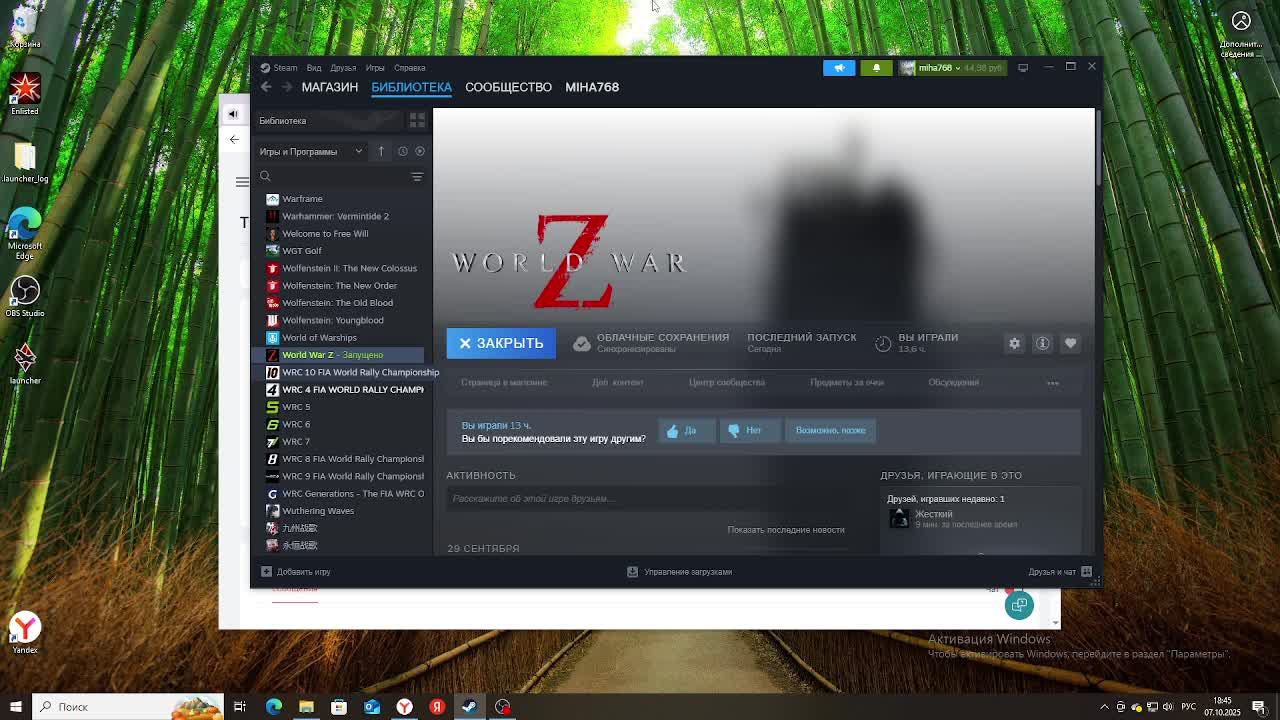This screenshot has width=1280, height=720.
Task: Open the Предметы за очки link
Action: (x=847, y=382)
